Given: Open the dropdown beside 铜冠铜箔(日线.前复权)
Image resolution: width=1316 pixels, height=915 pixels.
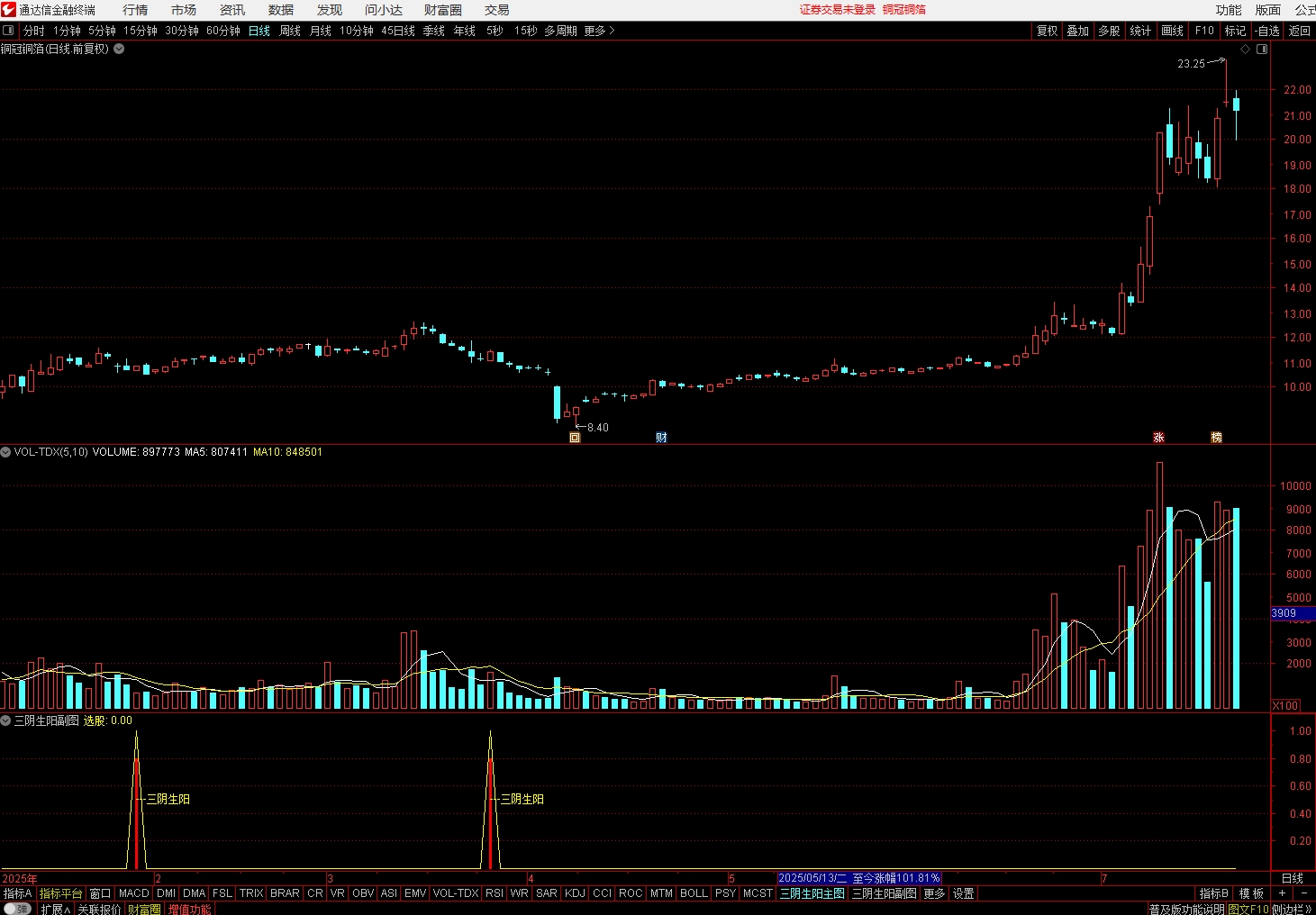Looking at the screenshot, I should coord(119,49).
